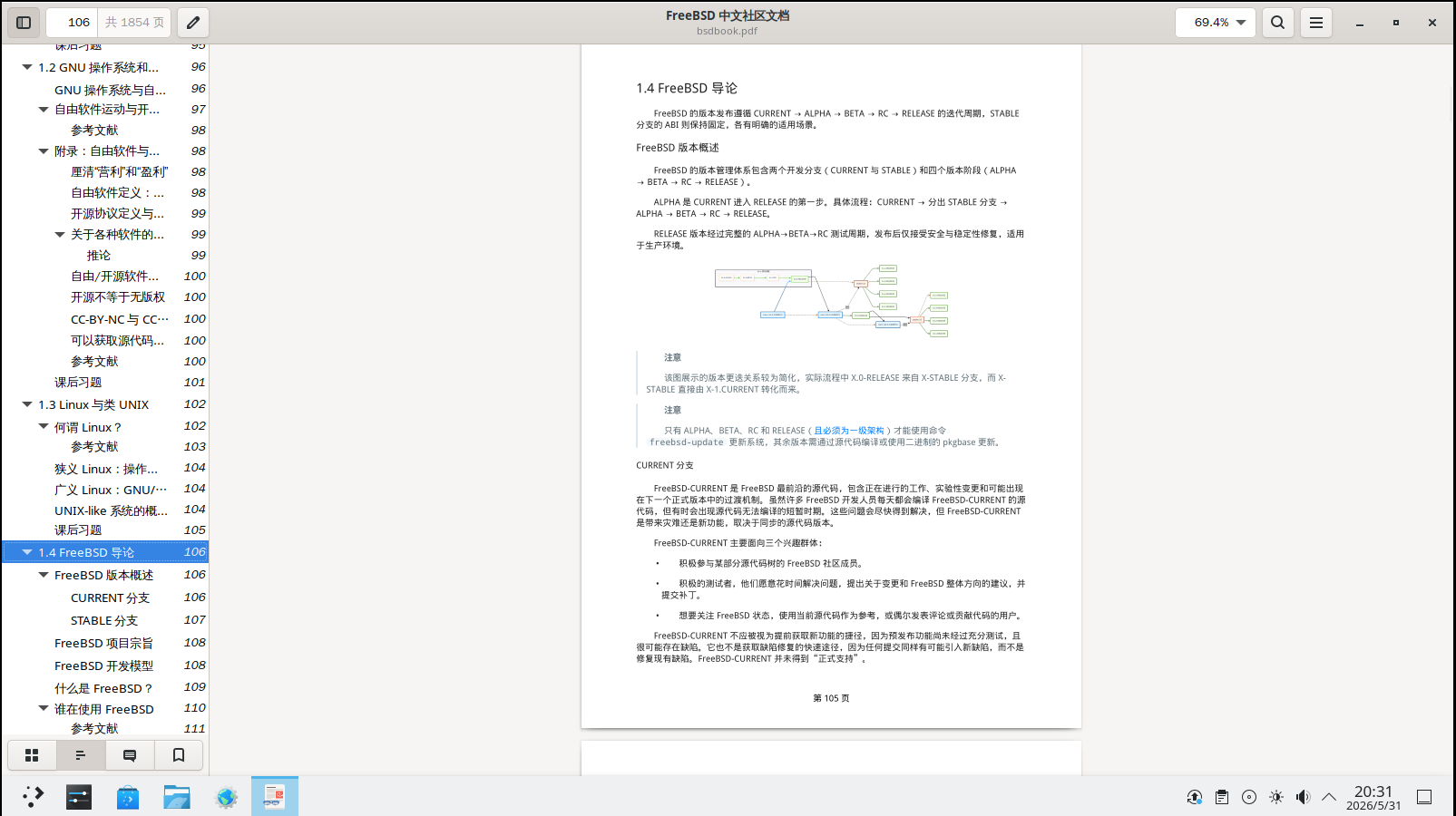Jump to 参考文献 on page 100
Screen dimensions: 1456x816
point(94,362)
